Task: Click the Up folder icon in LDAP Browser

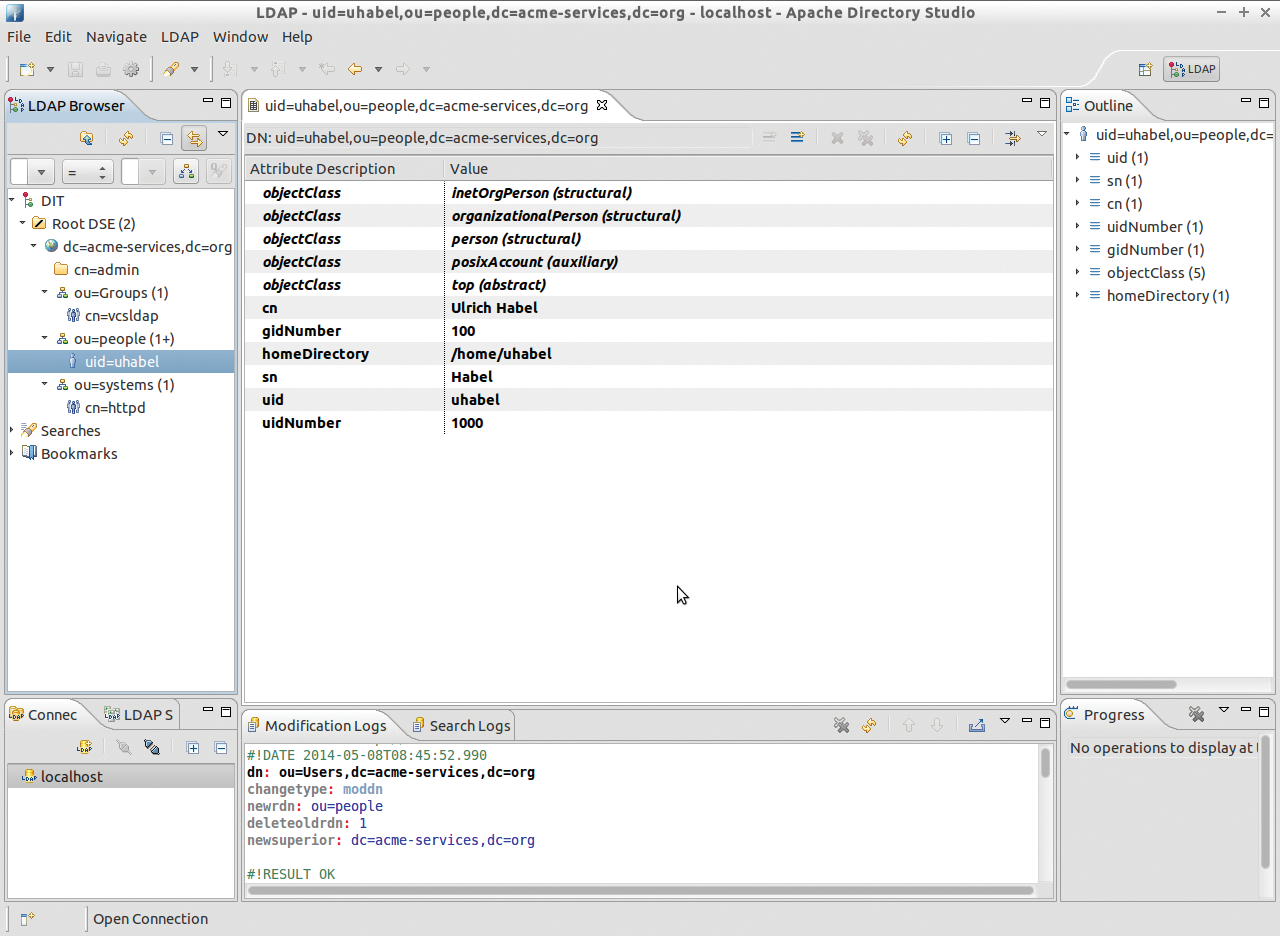Action: (87, 138)
